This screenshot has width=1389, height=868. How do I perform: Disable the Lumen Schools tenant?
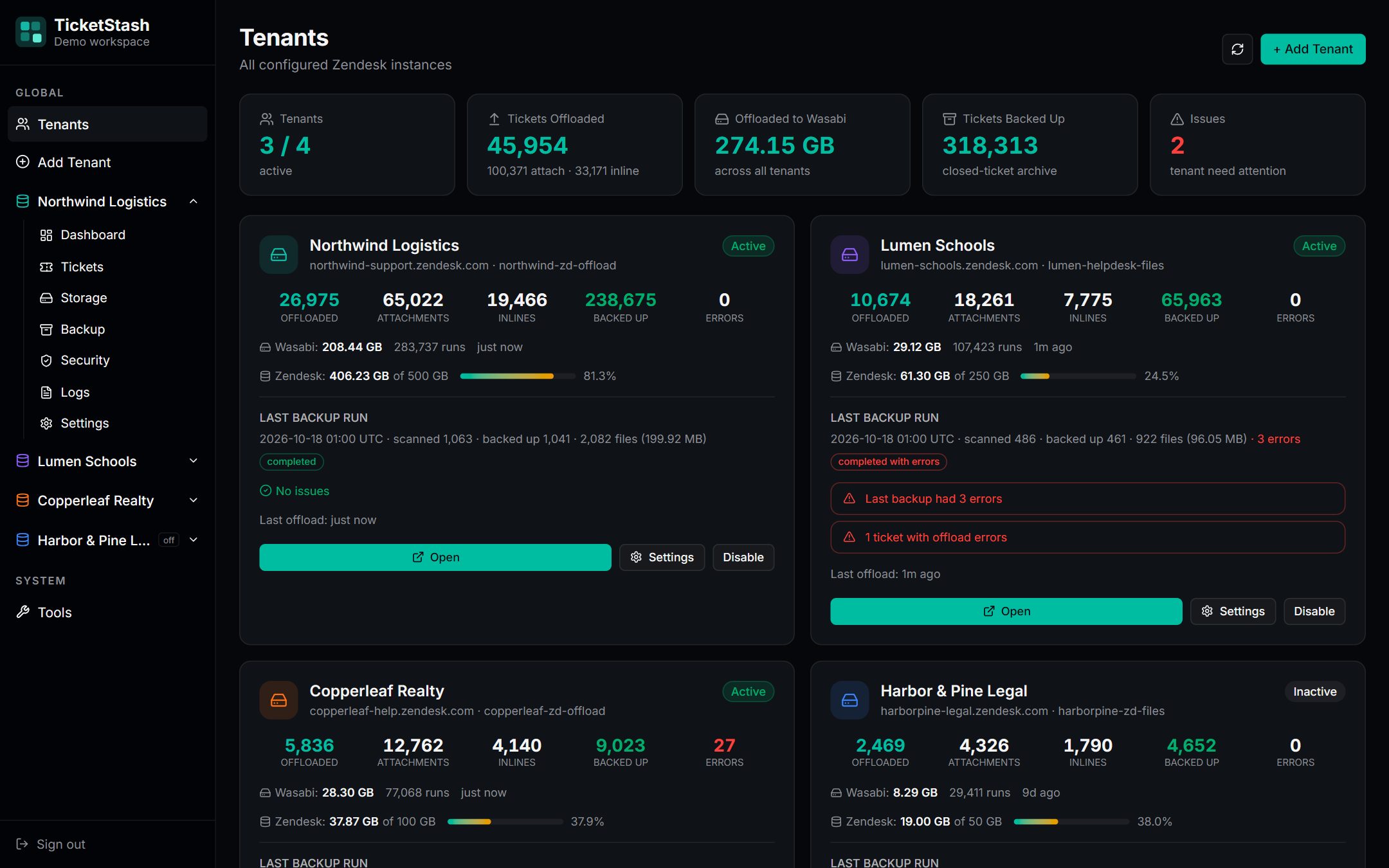(x=1314, y=611)
